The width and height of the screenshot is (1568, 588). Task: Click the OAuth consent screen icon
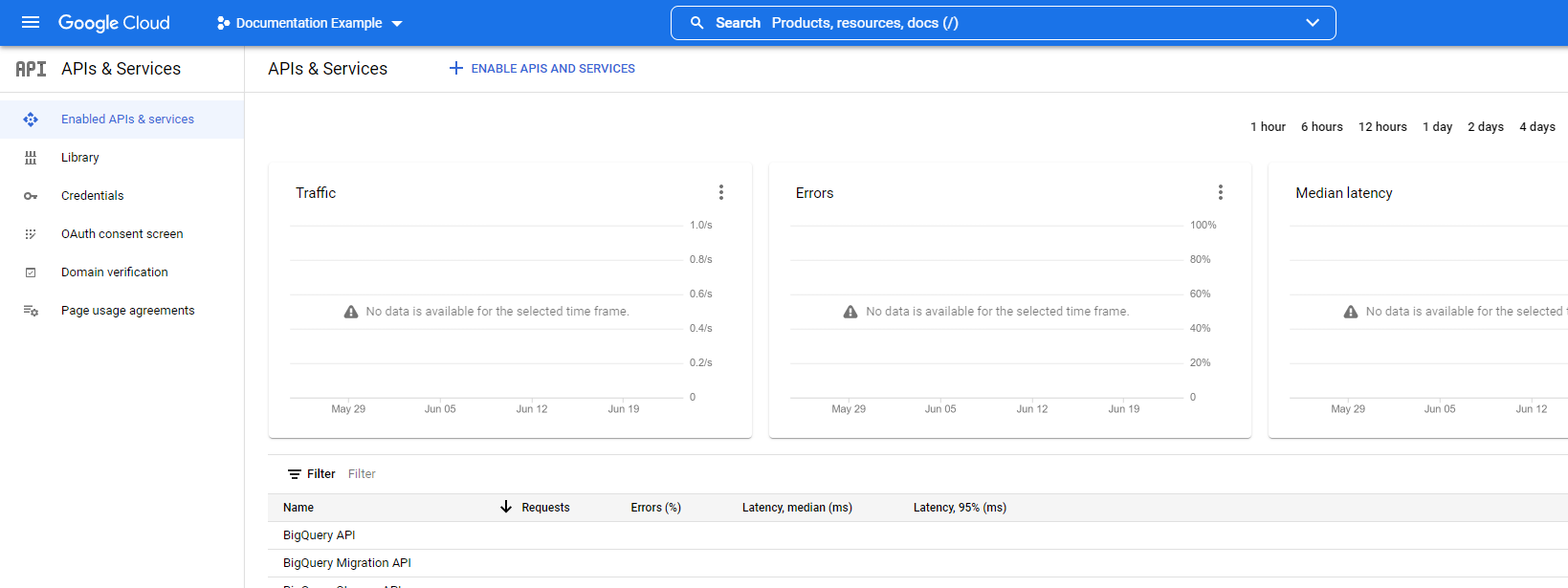pyautogui.click(x=31, y=234)
